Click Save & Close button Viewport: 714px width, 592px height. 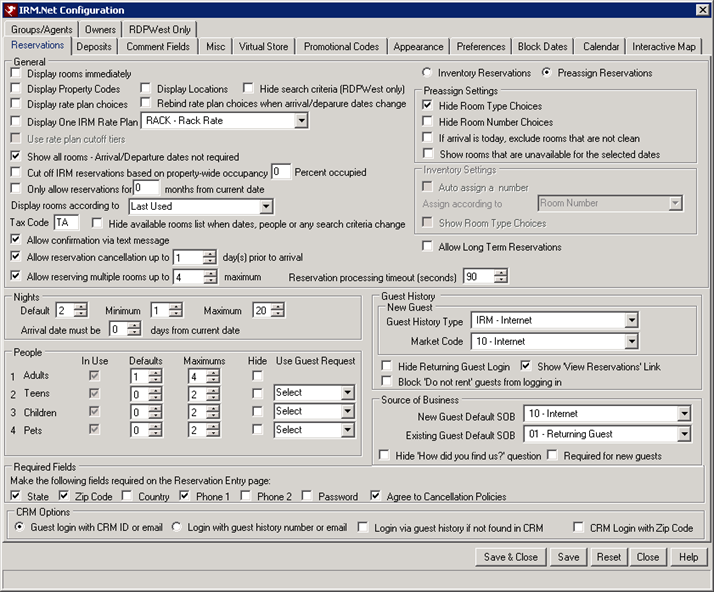click(x=510, y=557)
